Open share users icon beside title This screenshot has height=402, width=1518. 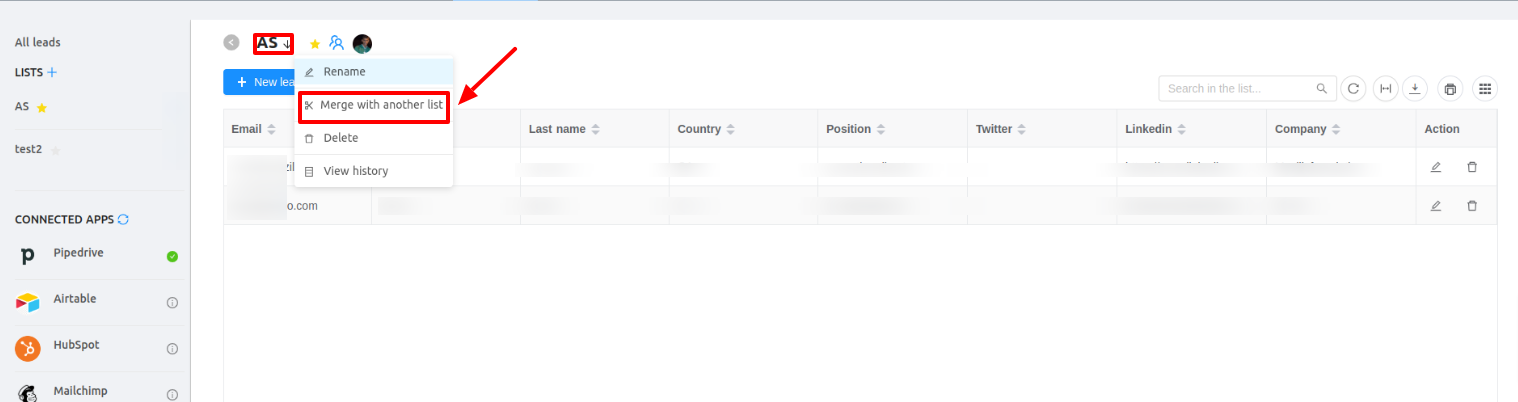coord(337,43)
